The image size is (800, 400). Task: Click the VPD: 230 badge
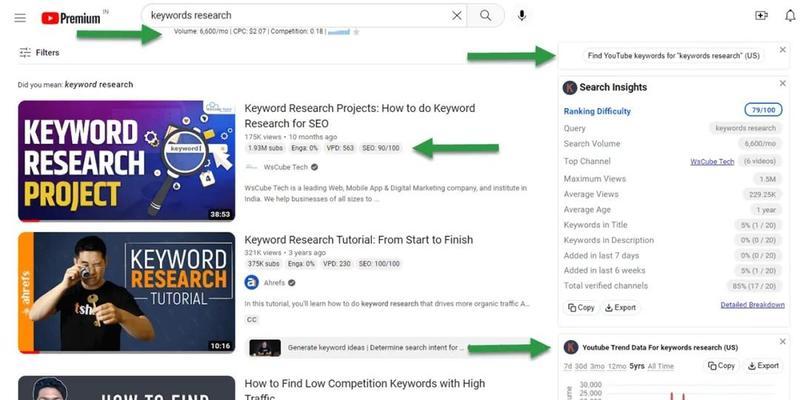pyautogui.click(x=337, y=264)
